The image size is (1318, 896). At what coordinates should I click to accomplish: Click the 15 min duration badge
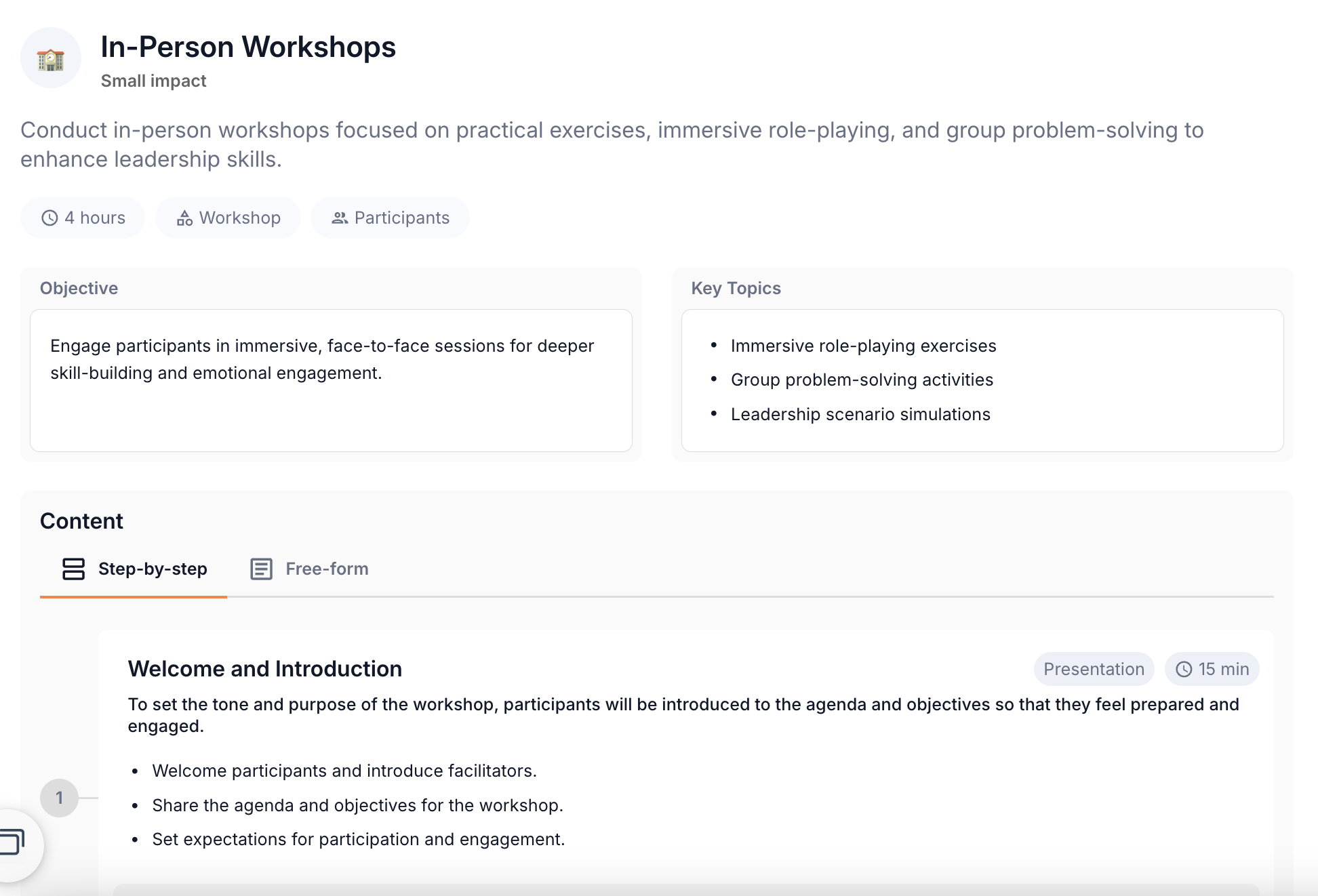1222,670
